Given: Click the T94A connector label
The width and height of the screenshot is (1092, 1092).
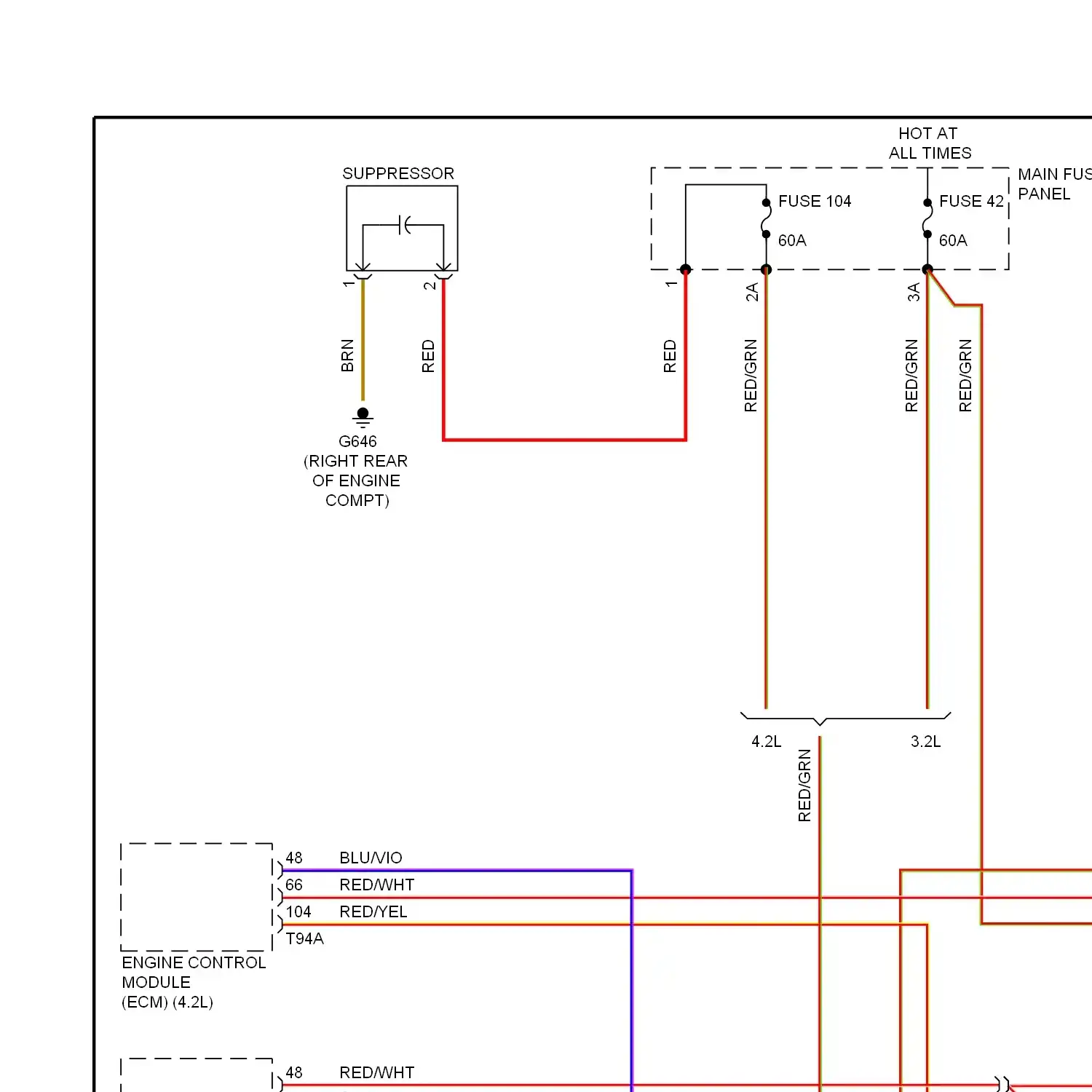Looking at the screenshot, I should (304, 938).
